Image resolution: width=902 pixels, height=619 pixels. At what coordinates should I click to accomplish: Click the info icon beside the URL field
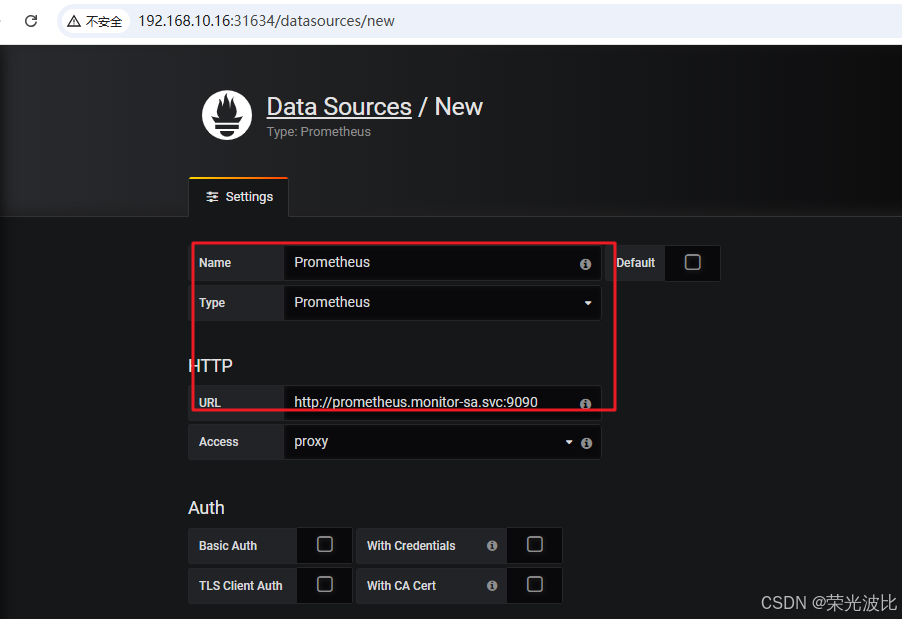[x=586, y=404]
